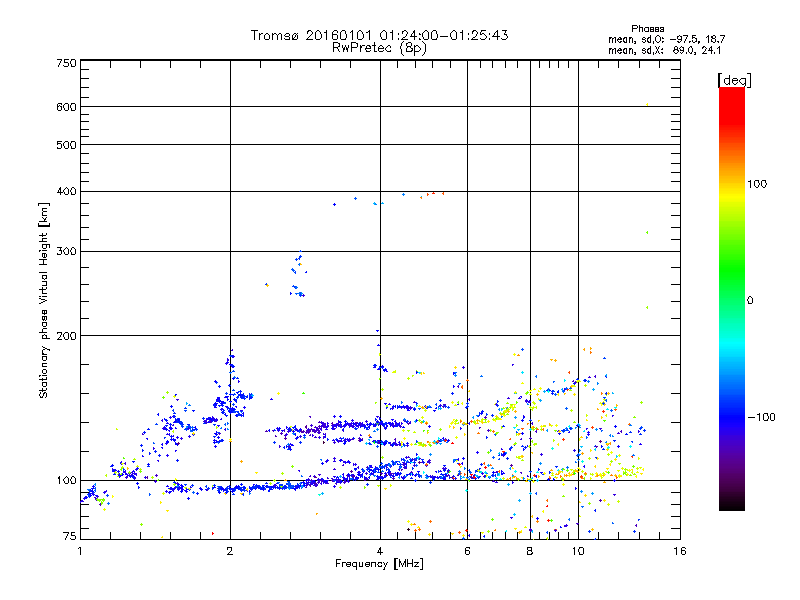The height and width of the screenshot is (600, 800).
Task: Click the 'RwPretec (8p)' subtitle
Action: pyautogui.click(x=379, y=48)
